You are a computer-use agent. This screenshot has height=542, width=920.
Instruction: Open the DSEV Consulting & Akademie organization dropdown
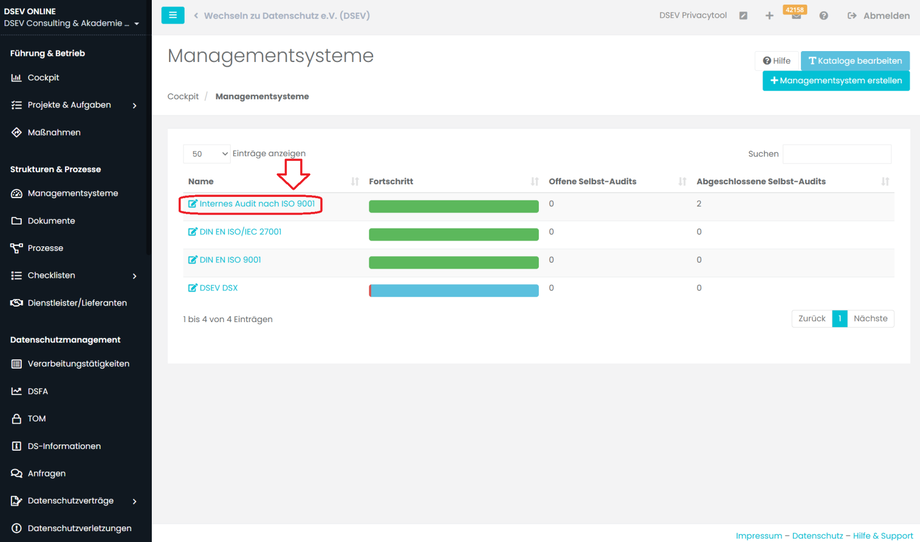71,23
